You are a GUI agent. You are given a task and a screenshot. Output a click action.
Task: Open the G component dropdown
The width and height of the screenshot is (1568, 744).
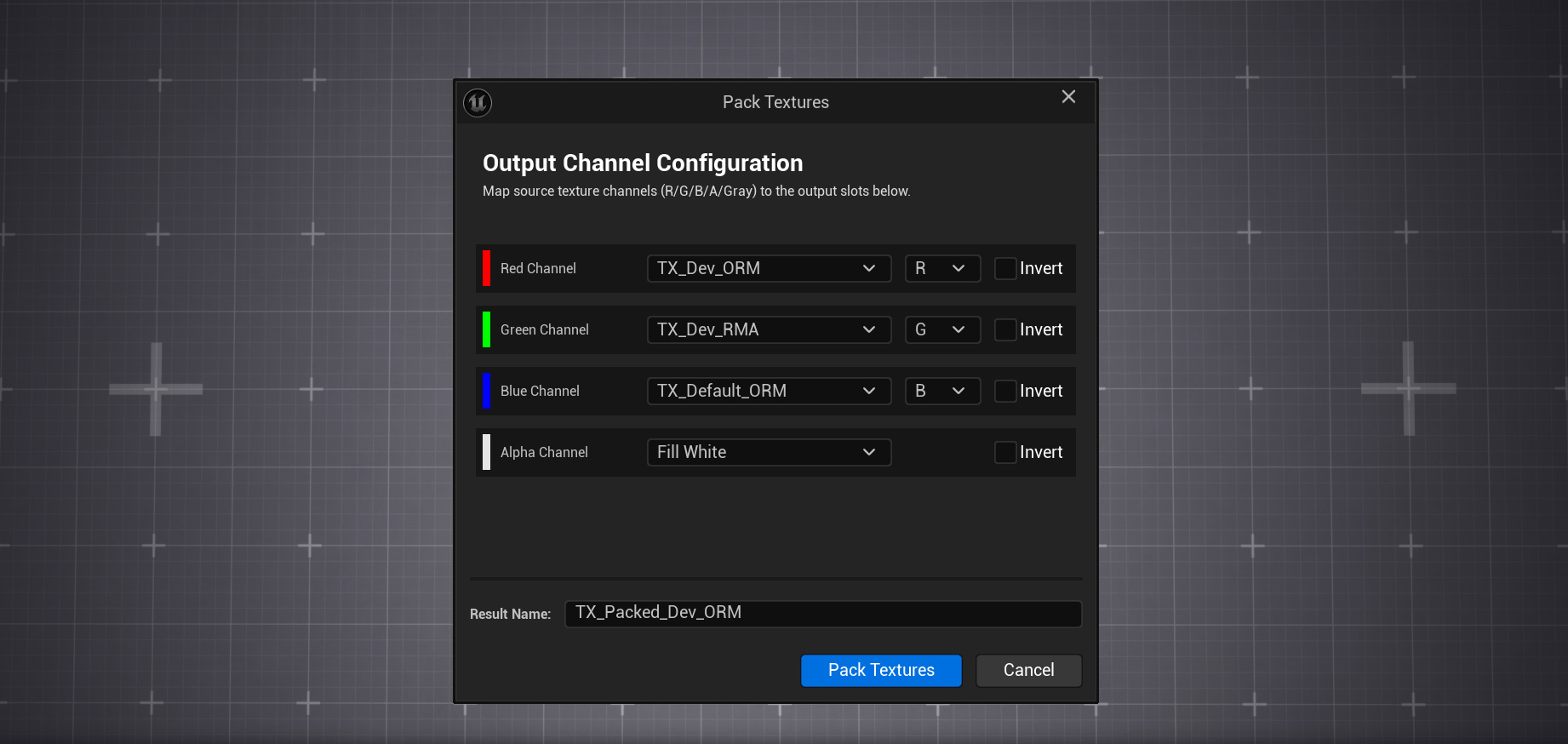[941, 330]
